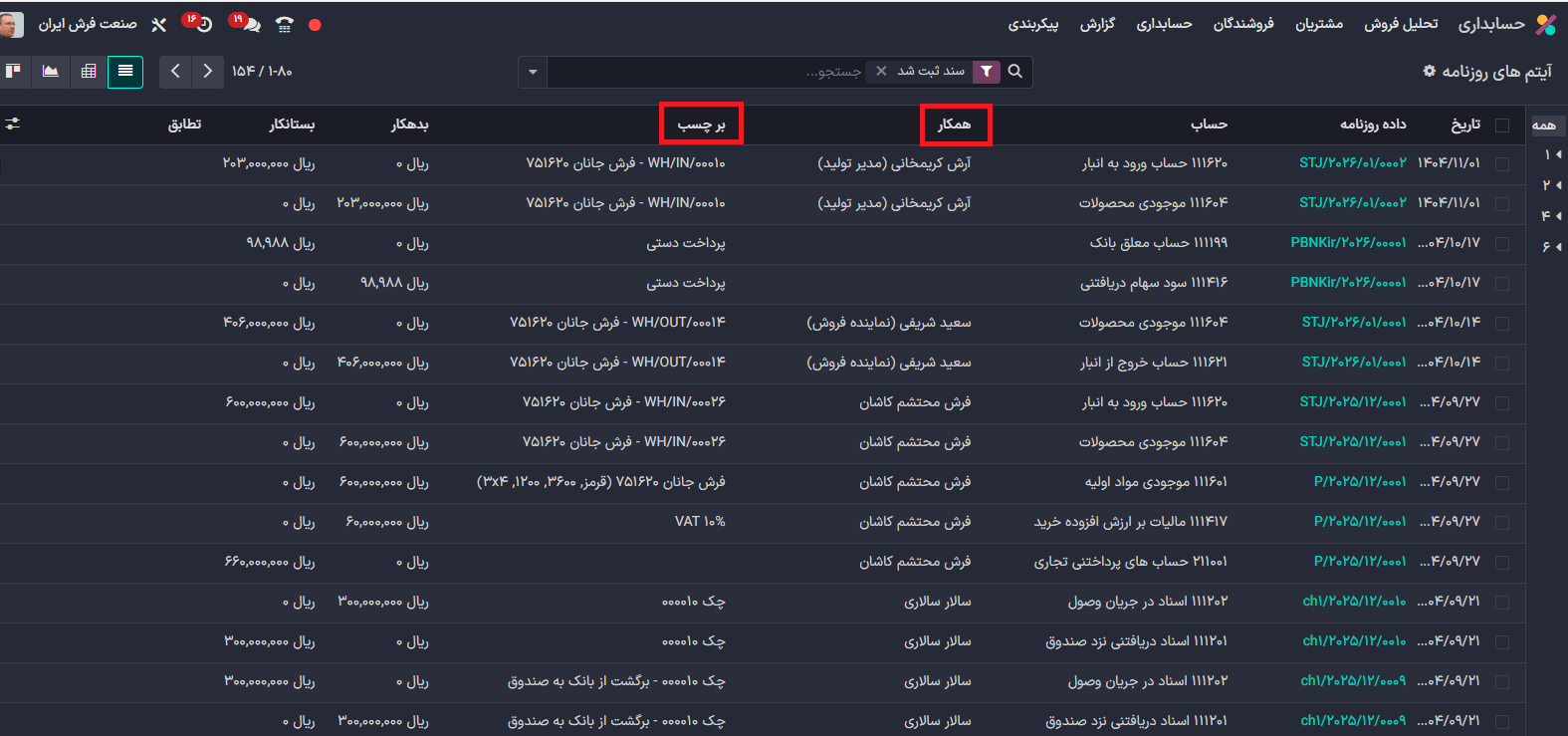Click the gear icon beside آیتم های روزنامه
1568x736 pixels.
[1430, 72]
